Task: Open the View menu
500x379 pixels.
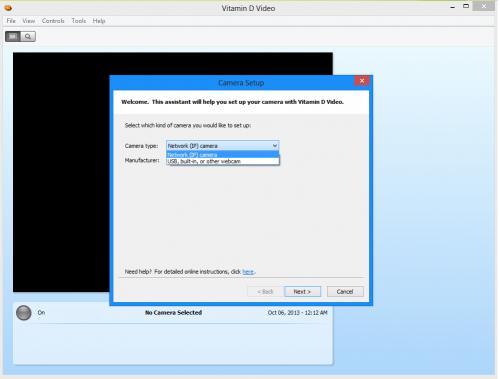Action: pyautogui.click(x=29, y=21)
